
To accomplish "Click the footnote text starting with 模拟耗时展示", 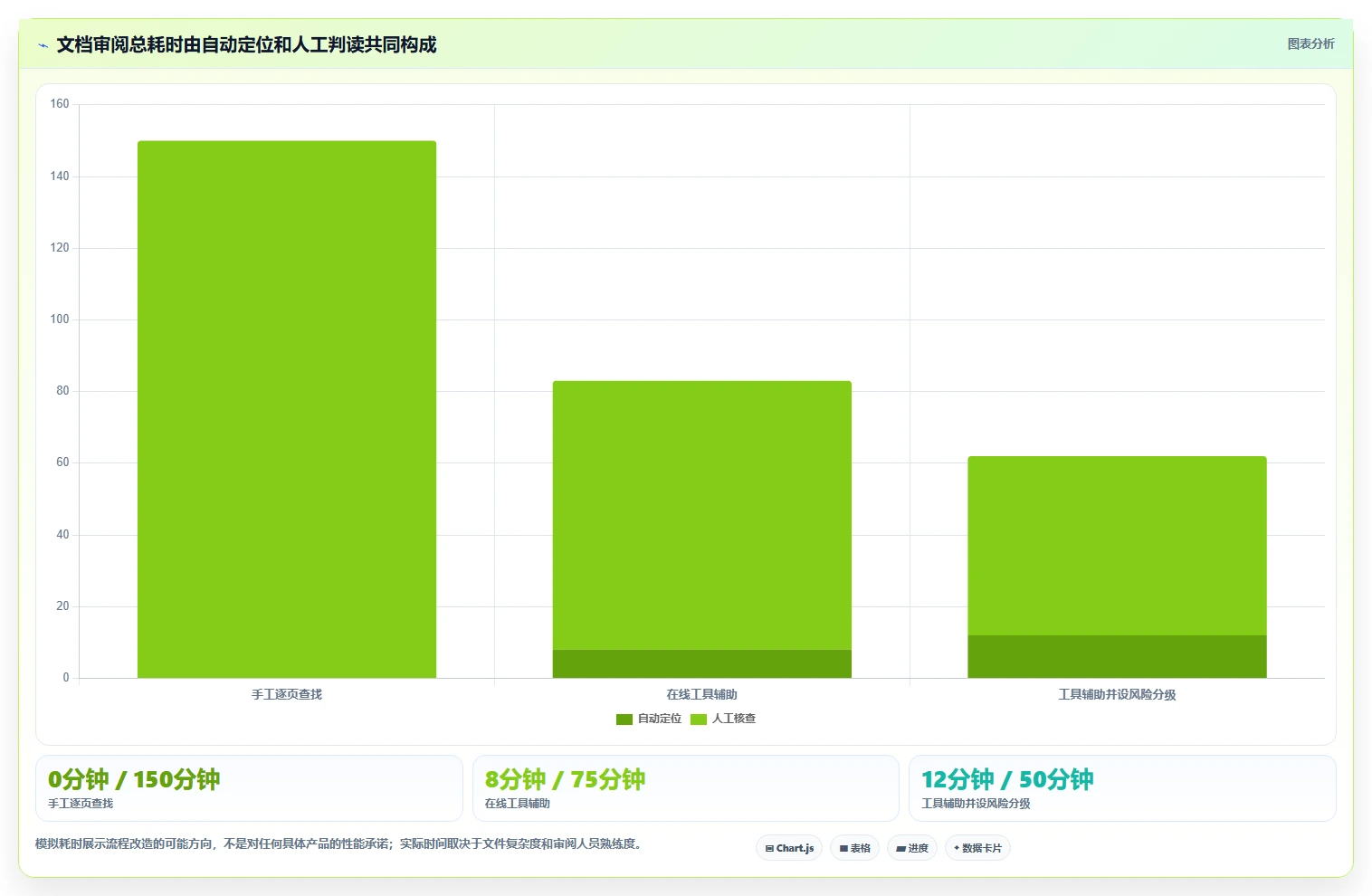I will 338,844.
